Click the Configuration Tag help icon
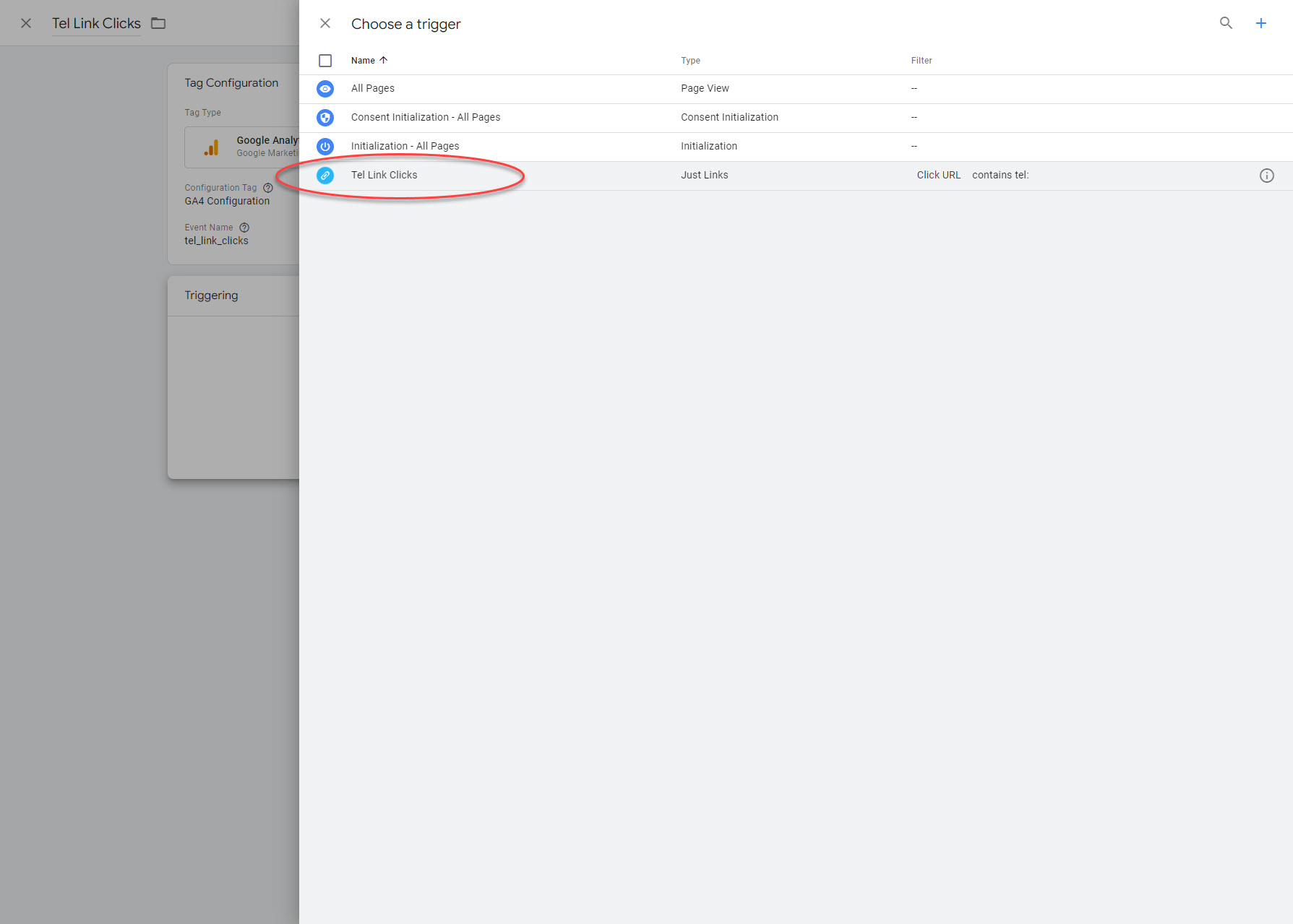The image size is (1293, 924). tap(268, 188)
